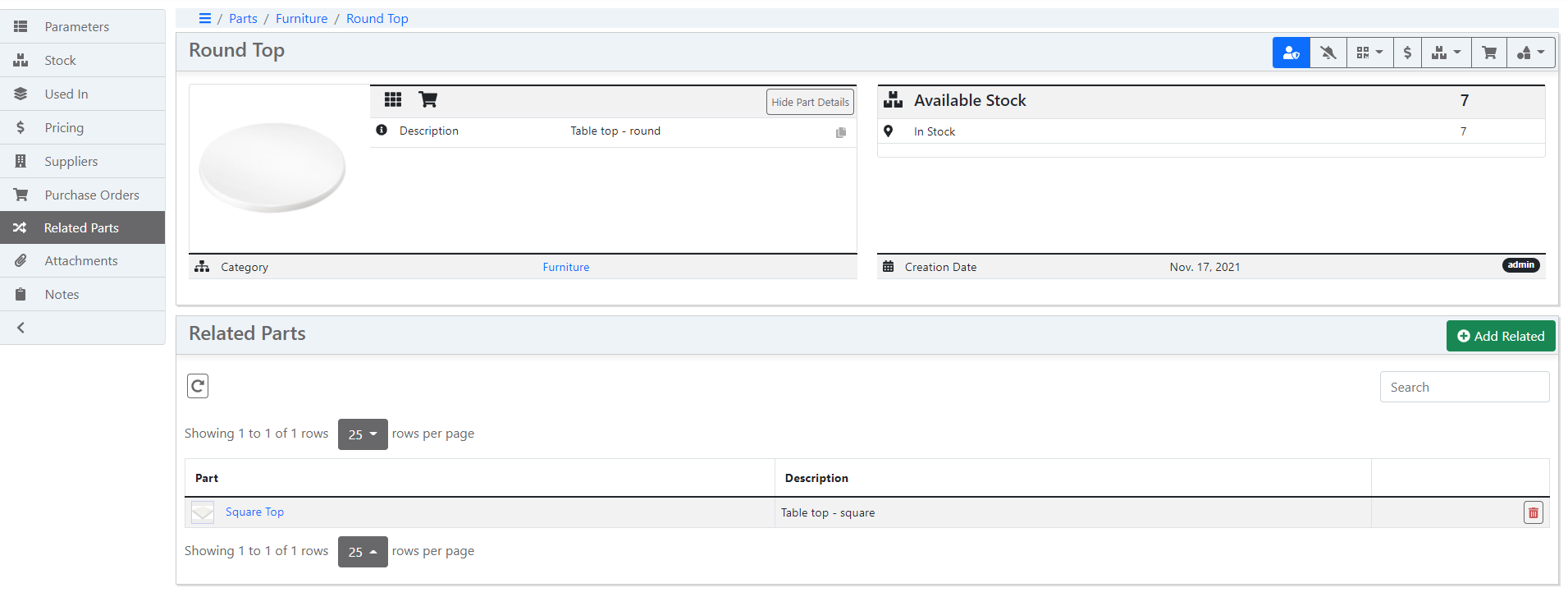Delete the Square Top related part
The height and width of the screenshot is (597, 1568).
1533,512
